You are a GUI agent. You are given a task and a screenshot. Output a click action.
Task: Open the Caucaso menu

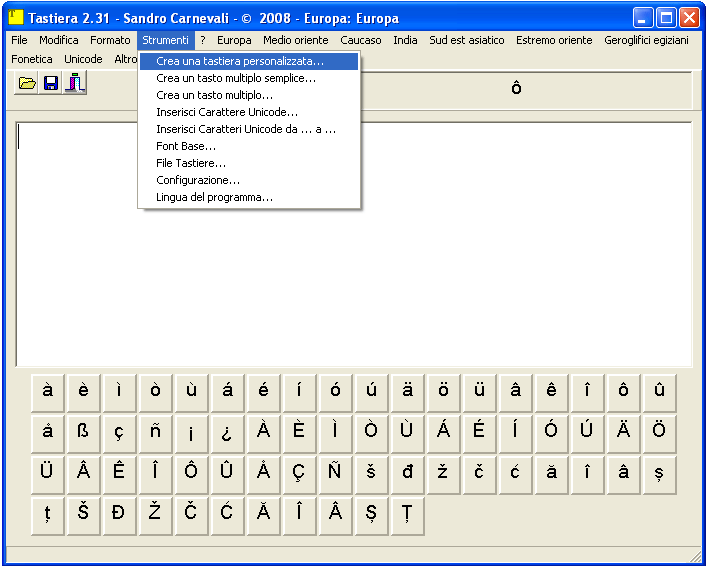pyautogui.click(x=361, y=40)
